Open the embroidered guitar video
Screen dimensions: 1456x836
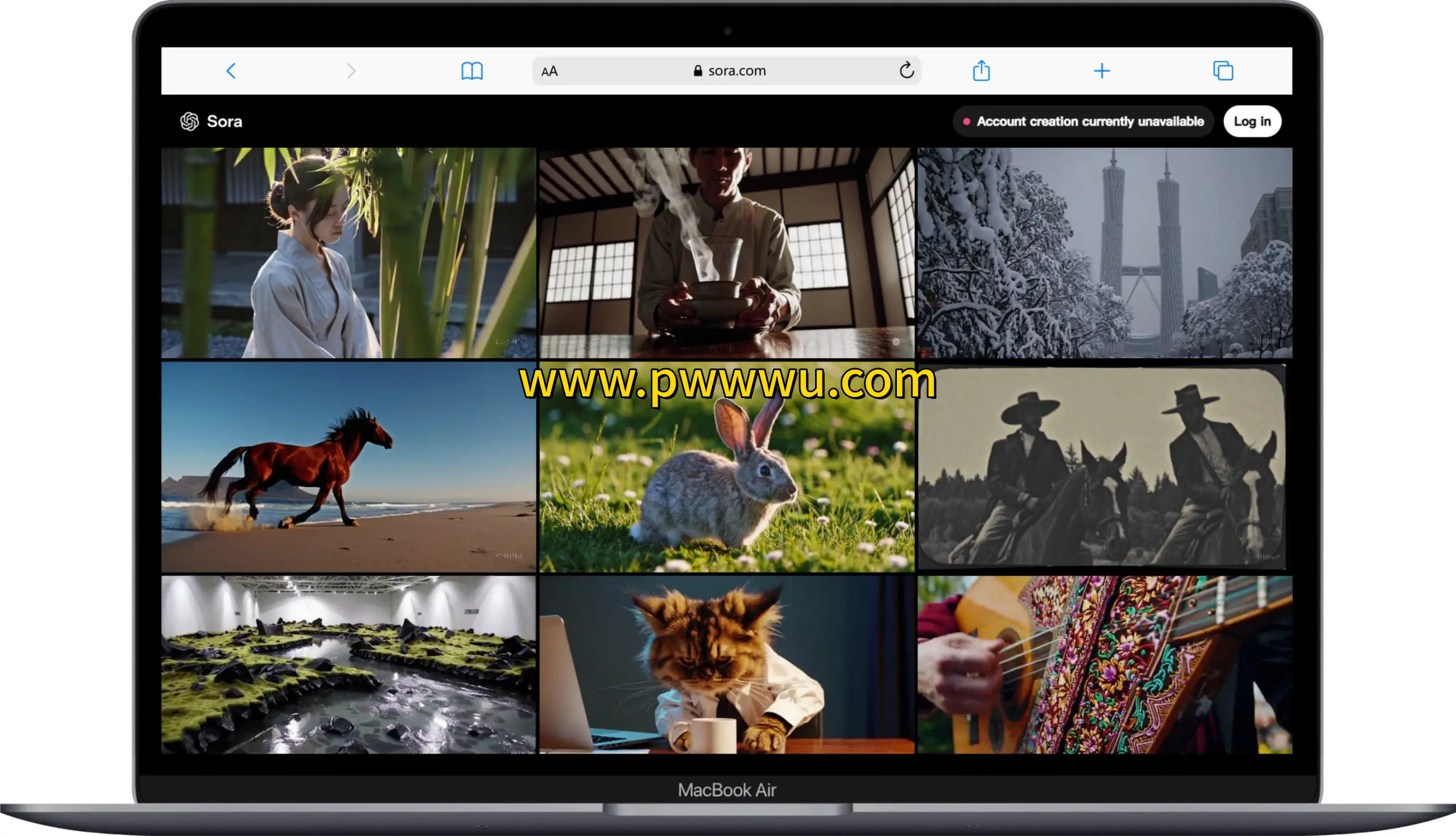coord(1105,665)
